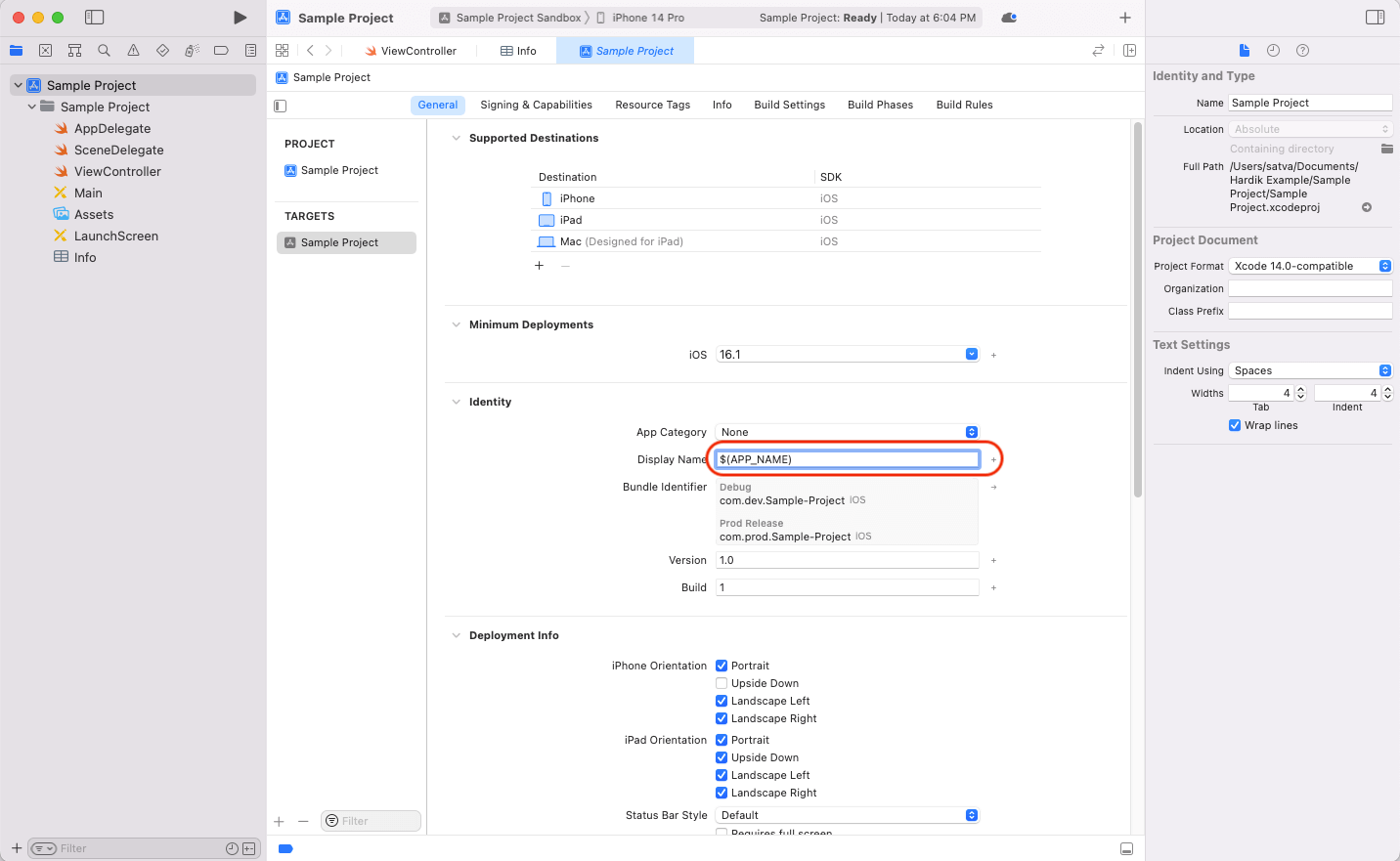Viewport: 1400px width, 861px height.
Task: Open Status Bar Style dropdown
Action: click(x=848, y=815)
